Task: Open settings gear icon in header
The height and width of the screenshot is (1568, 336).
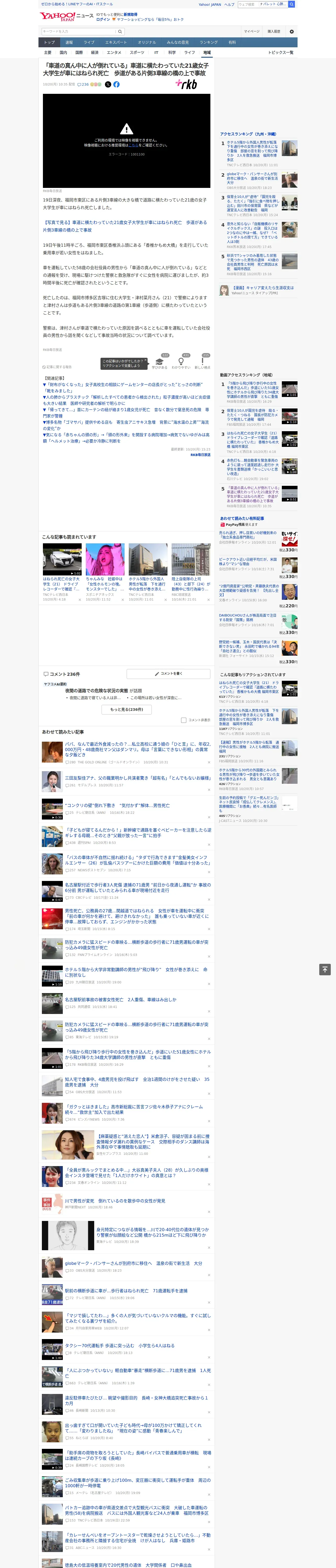Action: click(292, 32)
